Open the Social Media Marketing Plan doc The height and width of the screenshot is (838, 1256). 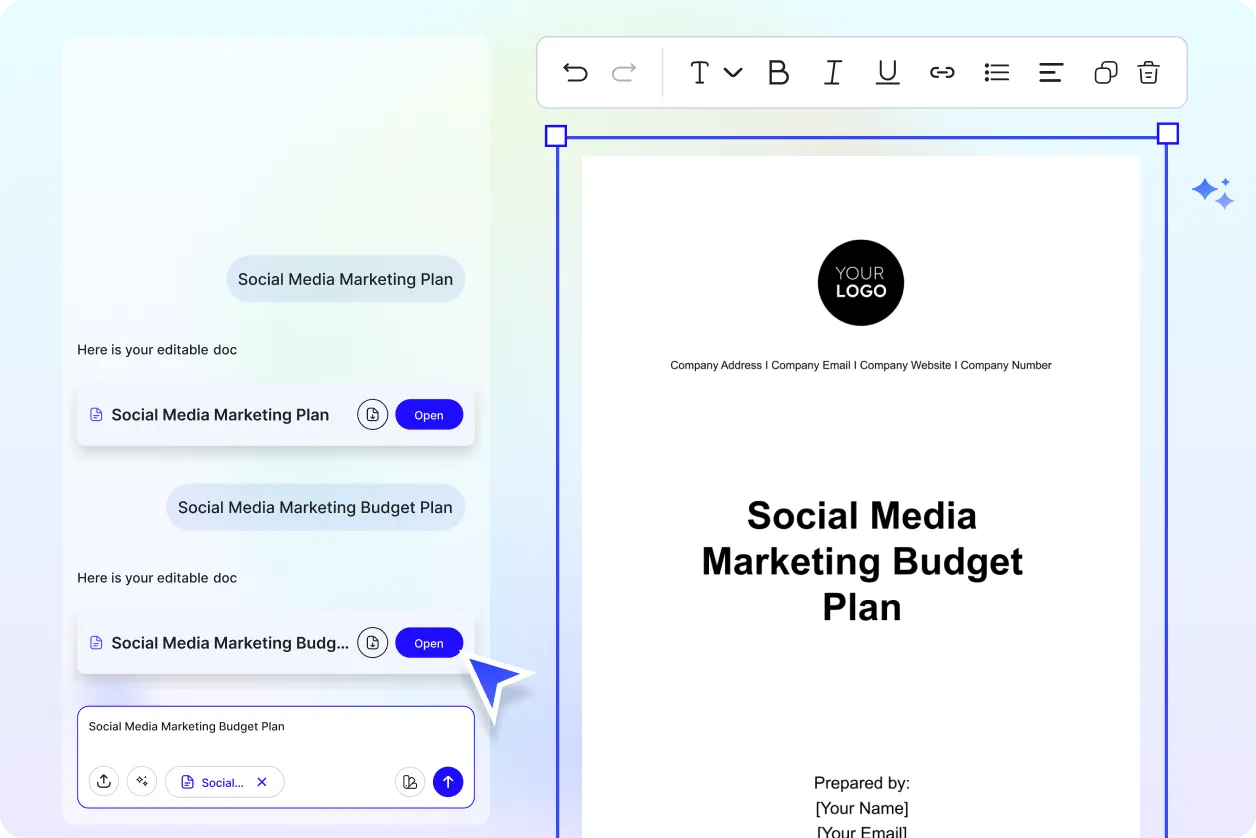(x=429, y=415)
